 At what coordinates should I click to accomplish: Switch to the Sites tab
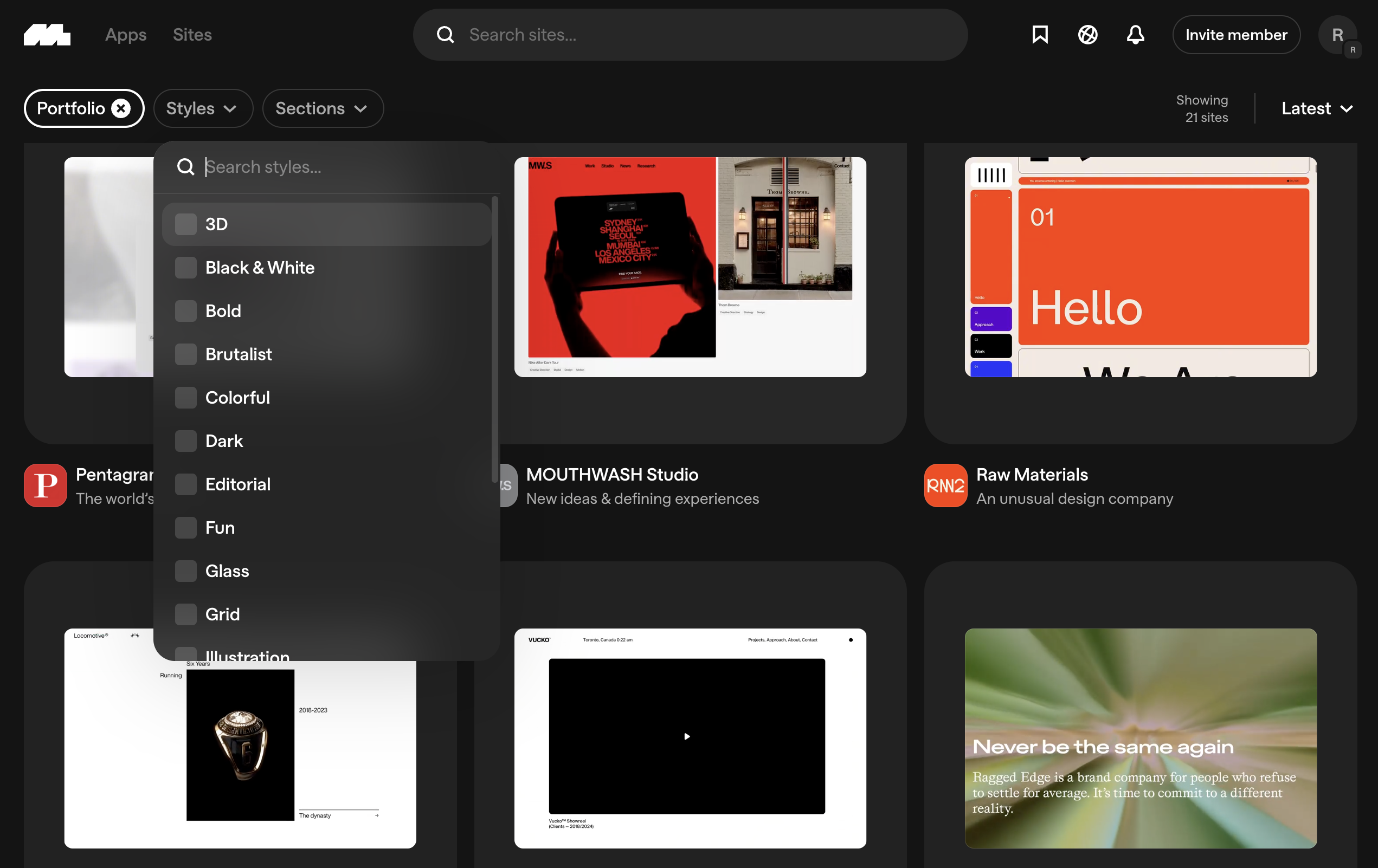coord(192,35)
